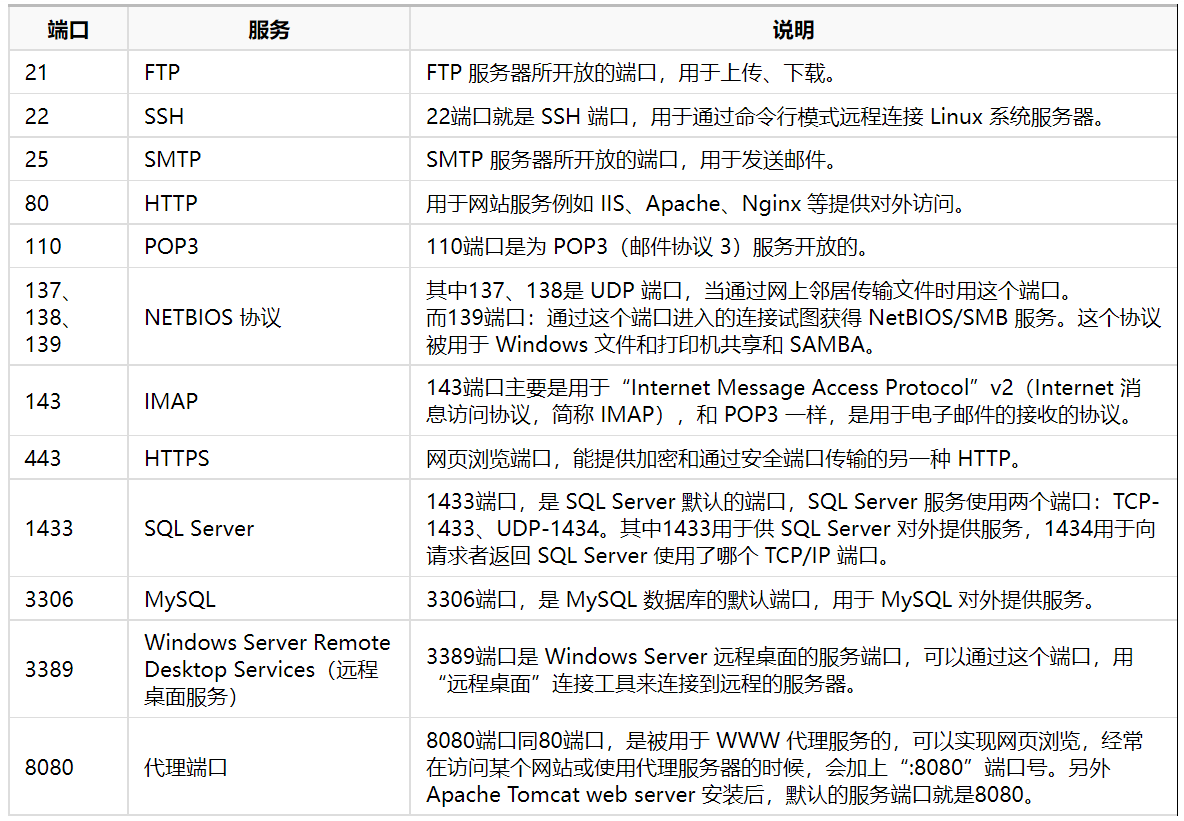The image size is (1184, 821).
Task: Select the port 21 cell
Action: [37, 73]
